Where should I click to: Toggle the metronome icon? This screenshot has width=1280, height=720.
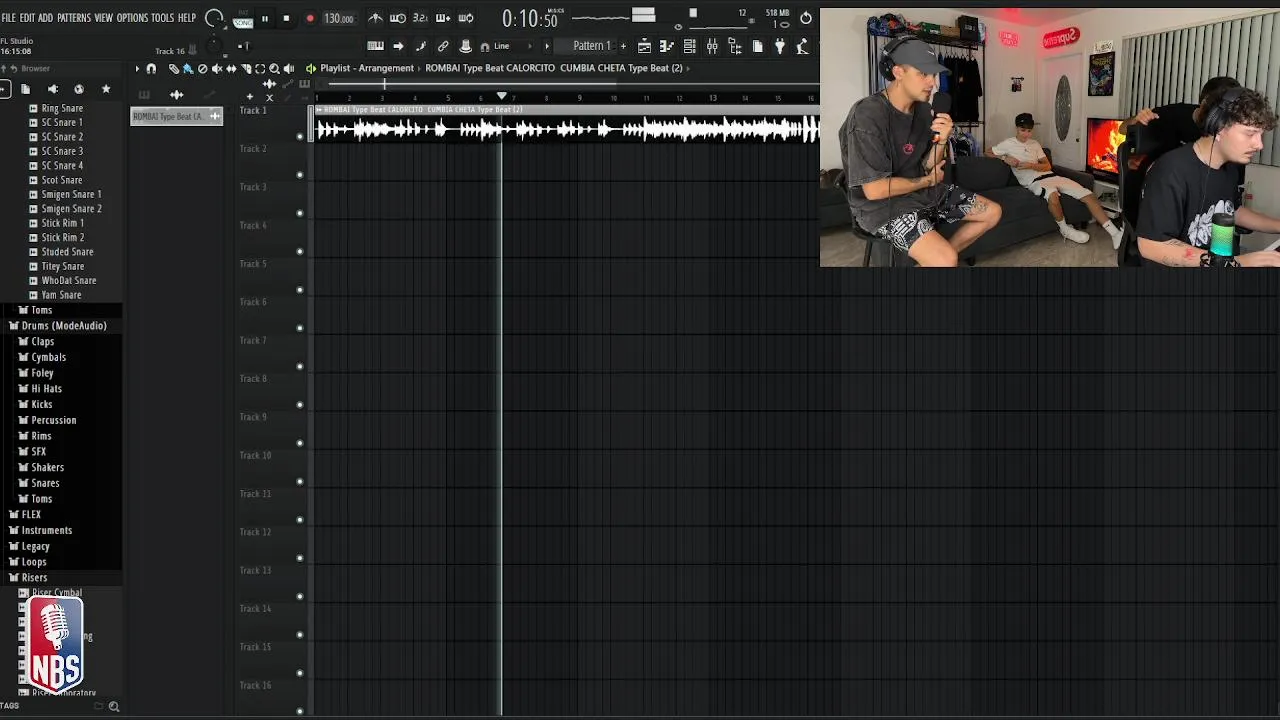point(375,18)
